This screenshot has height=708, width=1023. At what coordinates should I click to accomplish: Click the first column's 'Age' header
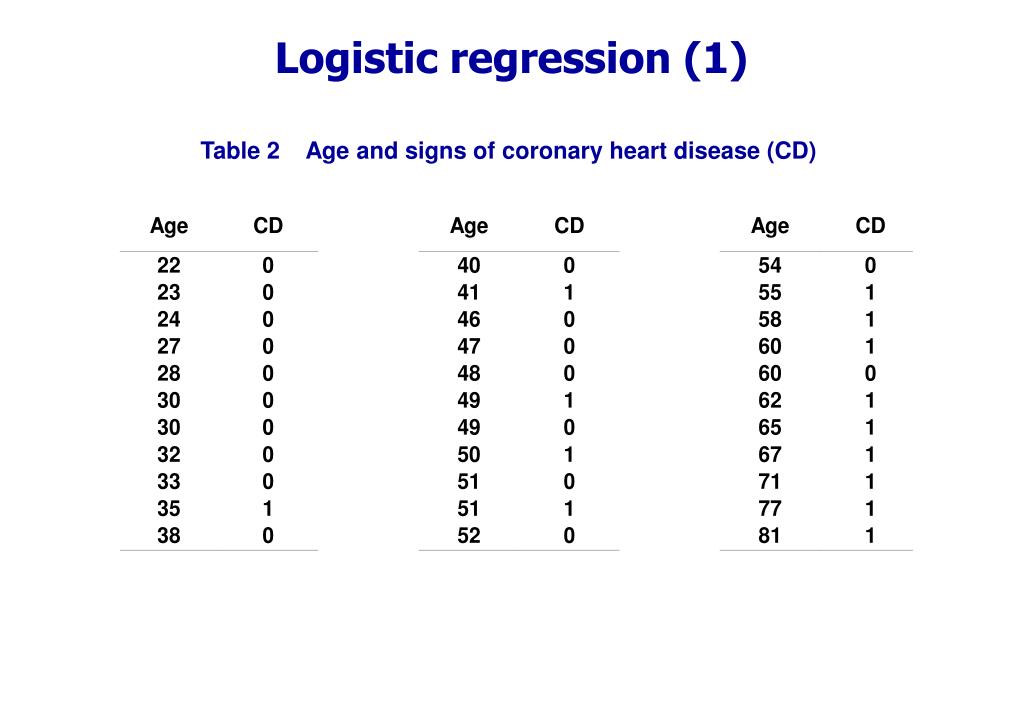pyautogui.click(x=169, y=226)
